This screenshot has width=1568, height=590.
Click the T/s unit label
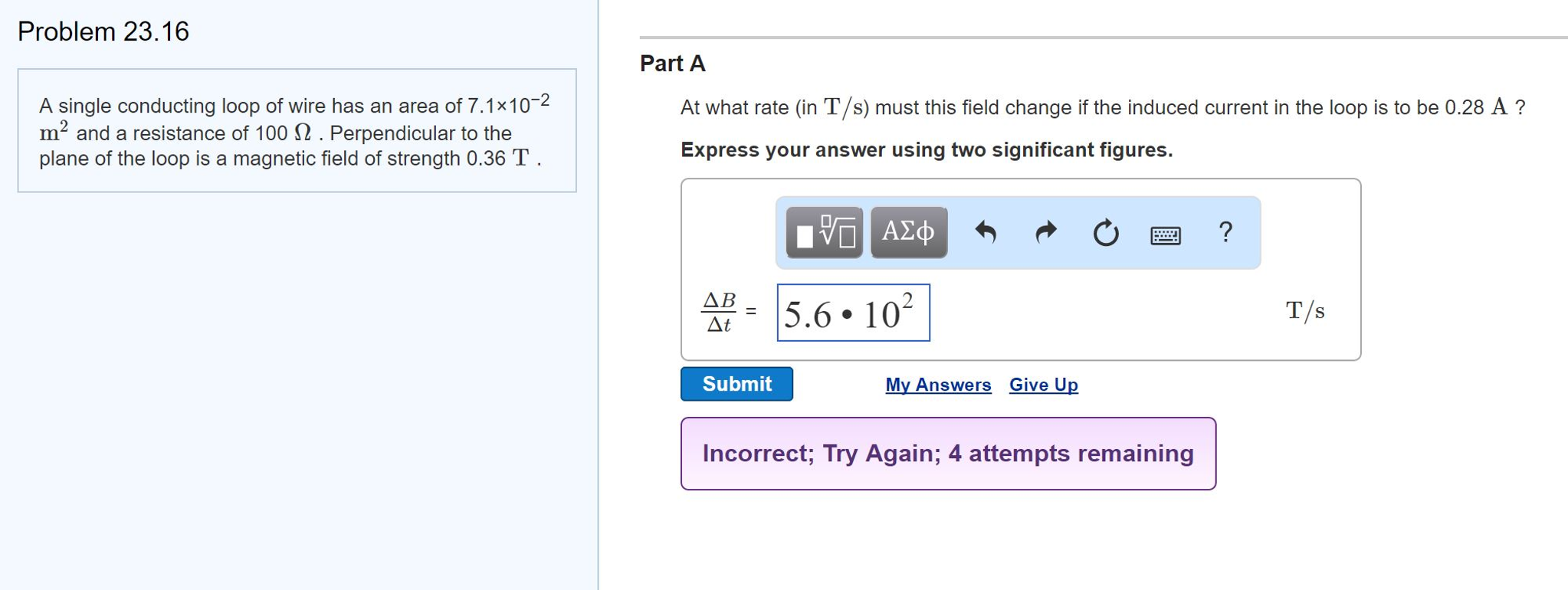click(1304, 310)
